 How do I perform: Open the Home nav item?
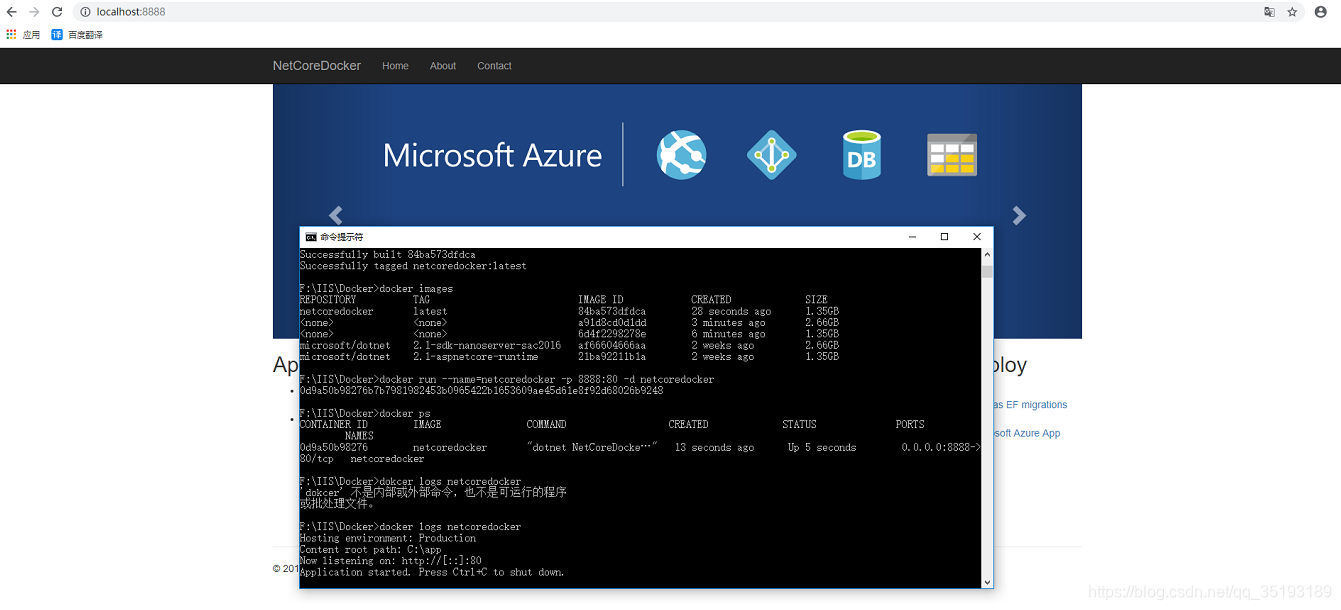[395, 66]
